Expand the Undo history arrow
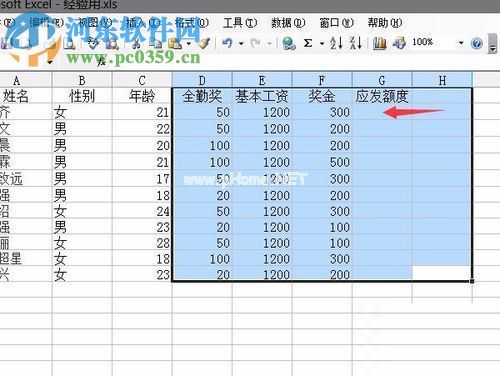Screen dimensions: 500x376 tap(241, 43)
